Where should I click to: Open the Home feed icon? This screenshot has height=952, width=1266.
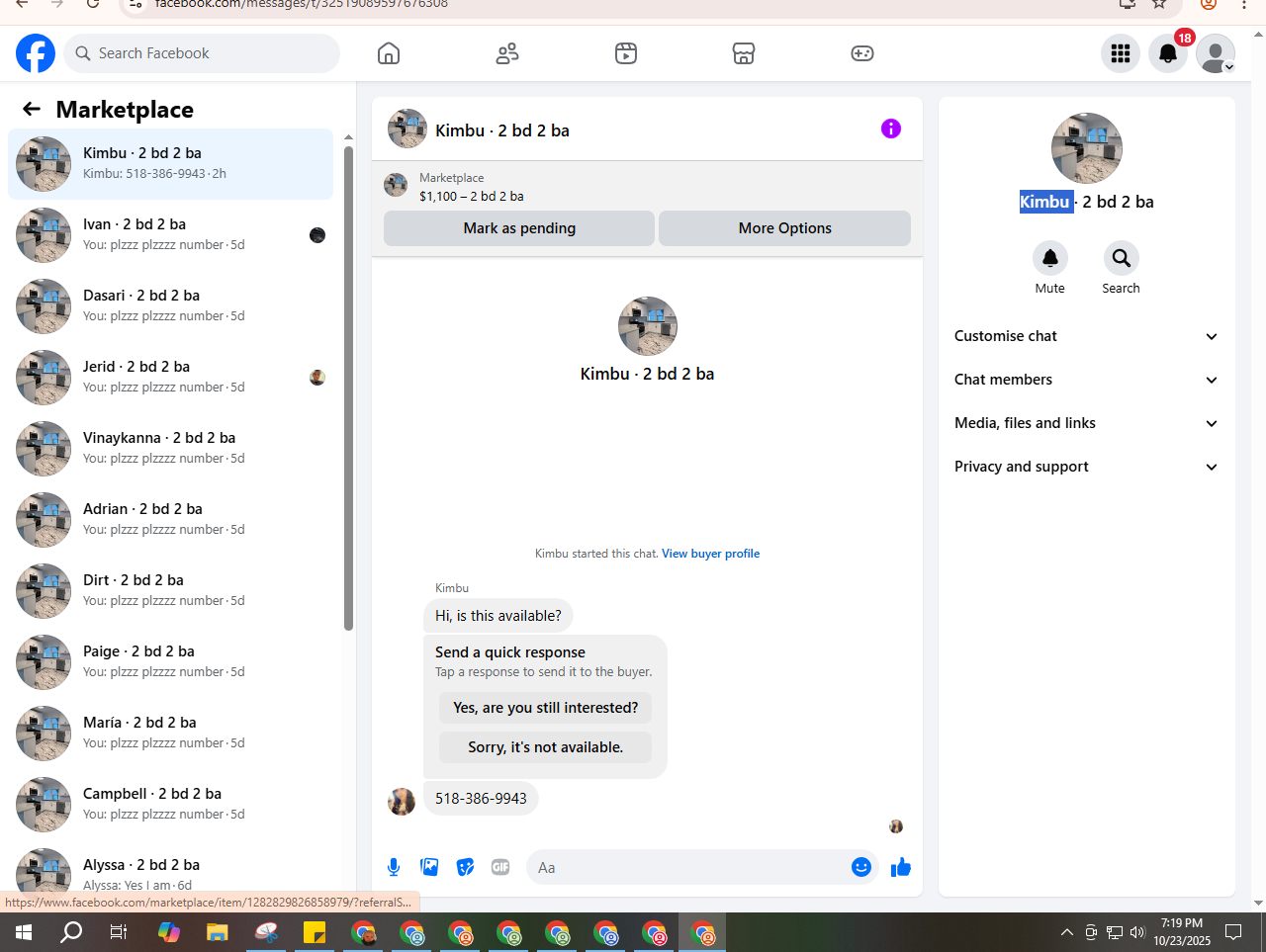coord(389,53)
